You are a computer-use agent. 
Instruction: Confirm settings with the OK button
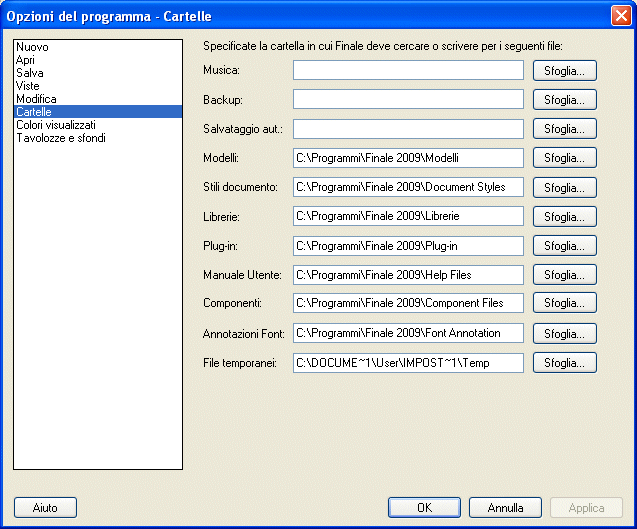(x=424, y=507)
